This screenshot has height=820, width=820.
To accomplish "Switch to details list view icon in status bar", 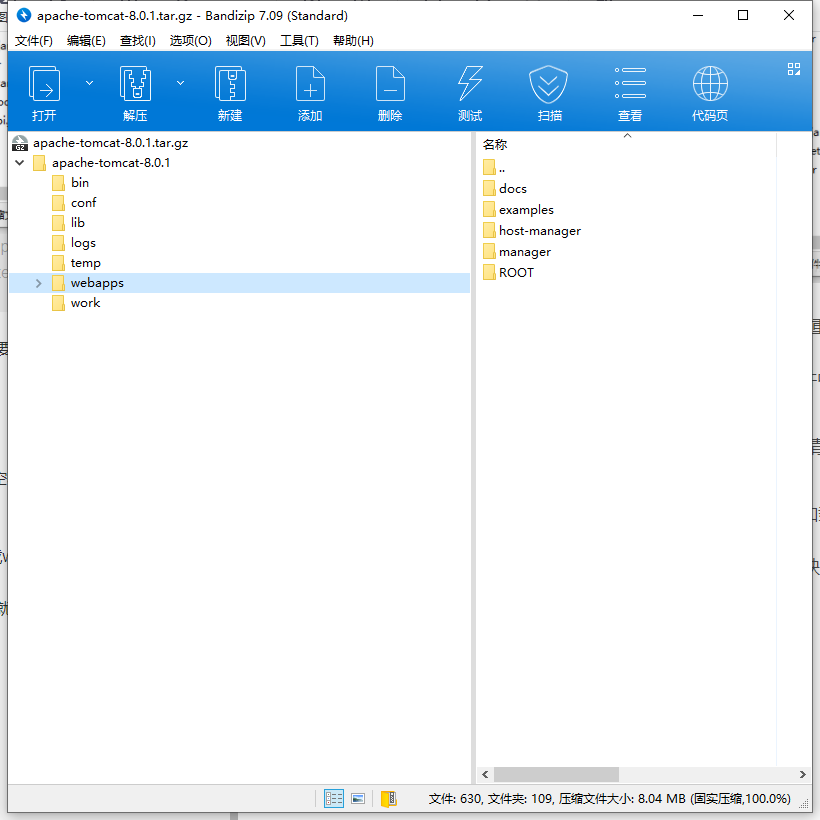I will (x=334, y=799).
